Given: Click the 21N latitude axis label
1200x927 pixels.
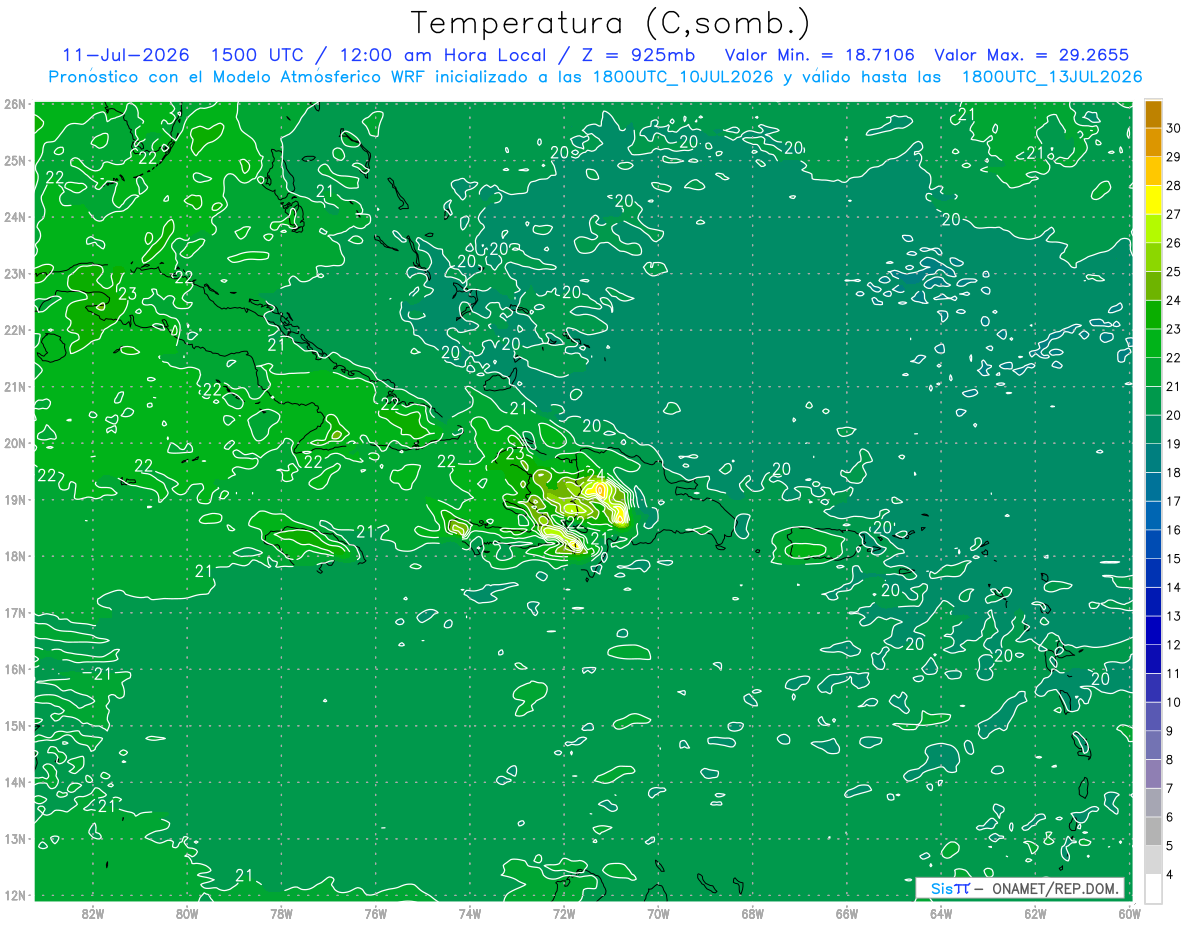Looking at the screenshot, I should click(x=15, y=386).
